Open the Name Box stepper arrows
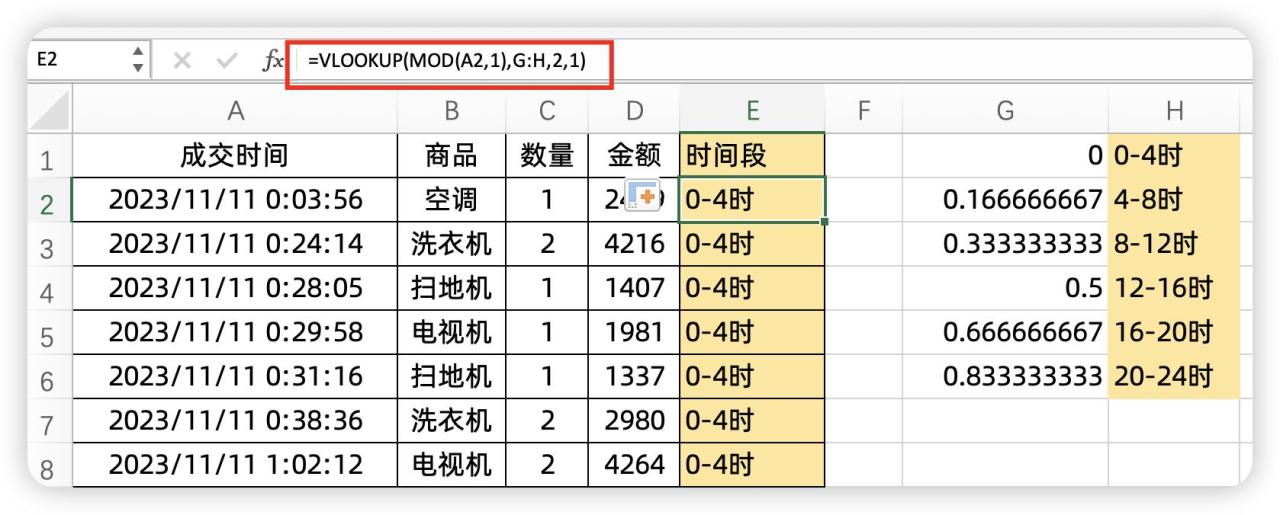This screenshot has height=515, width=1280. pyautogui.click(x=138, y=61)
